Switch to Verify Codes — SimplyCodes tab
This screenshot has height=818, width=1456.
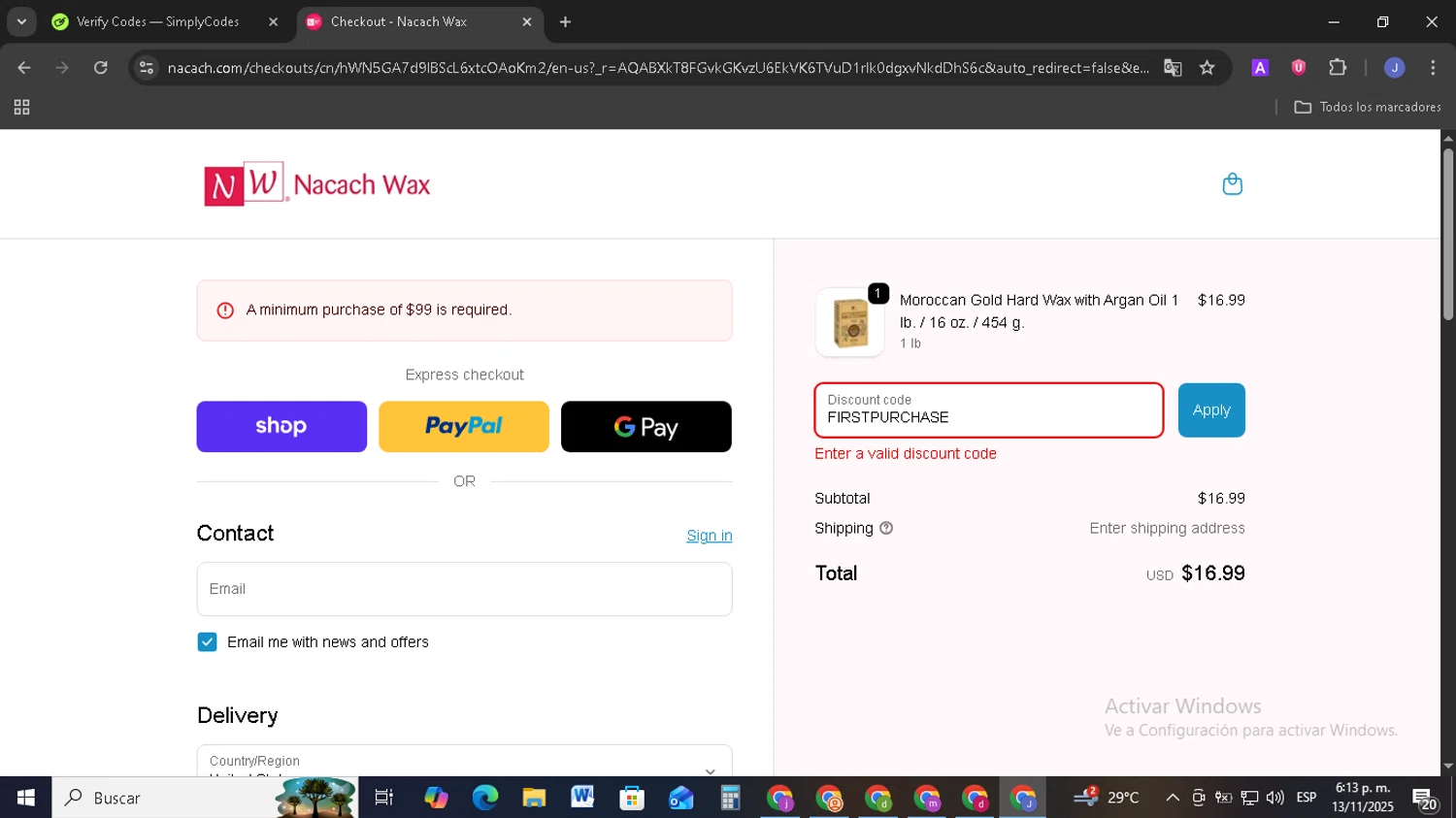(157, 21)
